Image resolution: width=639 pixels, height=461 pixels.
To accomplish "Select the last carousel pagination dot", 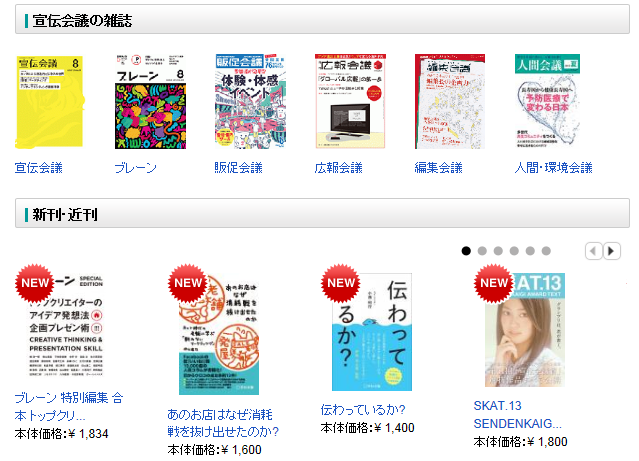I will click(x=546, y=251).
